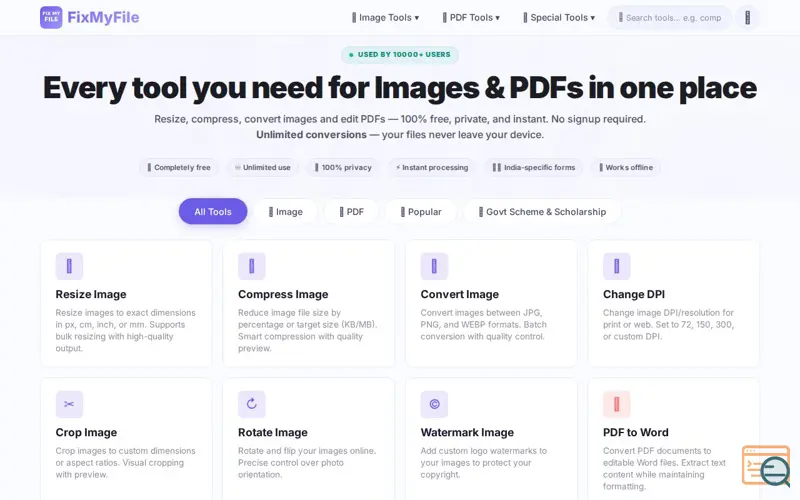Click the Resize Image description text
The width and height of the screenshot is (800, 500).
click(126, 331)
